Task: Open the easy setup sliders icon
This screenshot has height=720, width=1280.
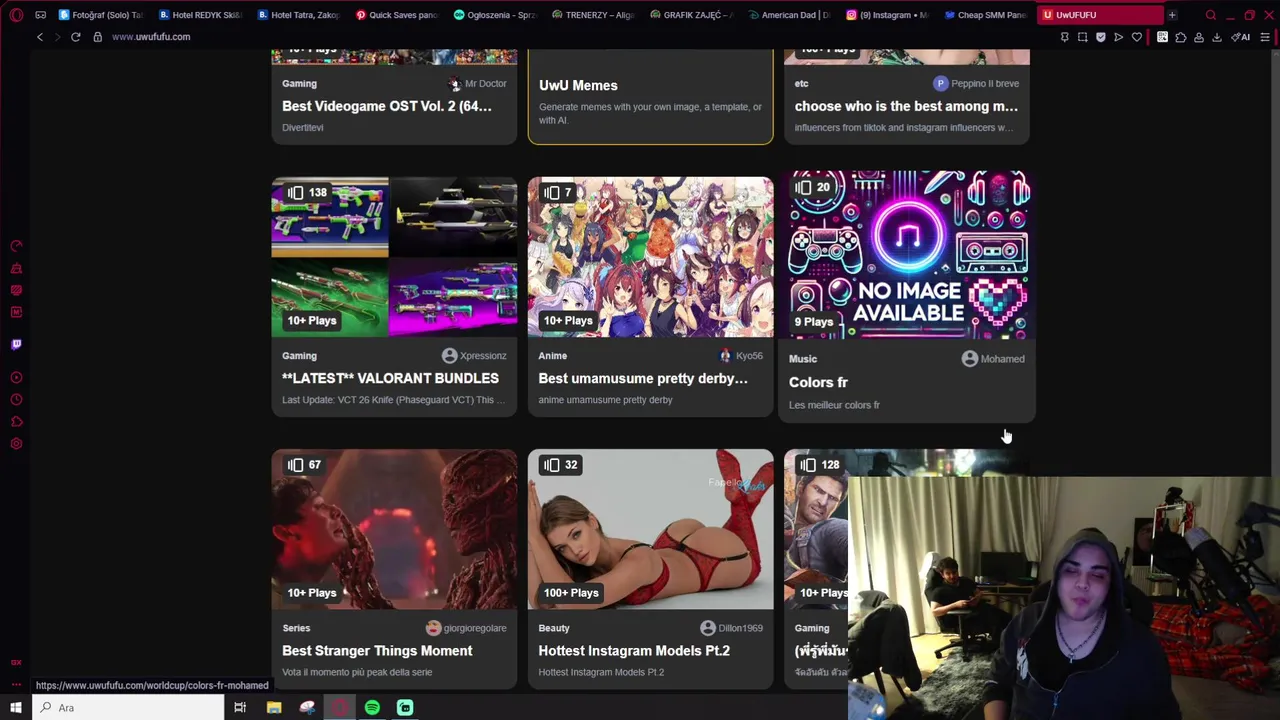Action: tap(1265, 37)
